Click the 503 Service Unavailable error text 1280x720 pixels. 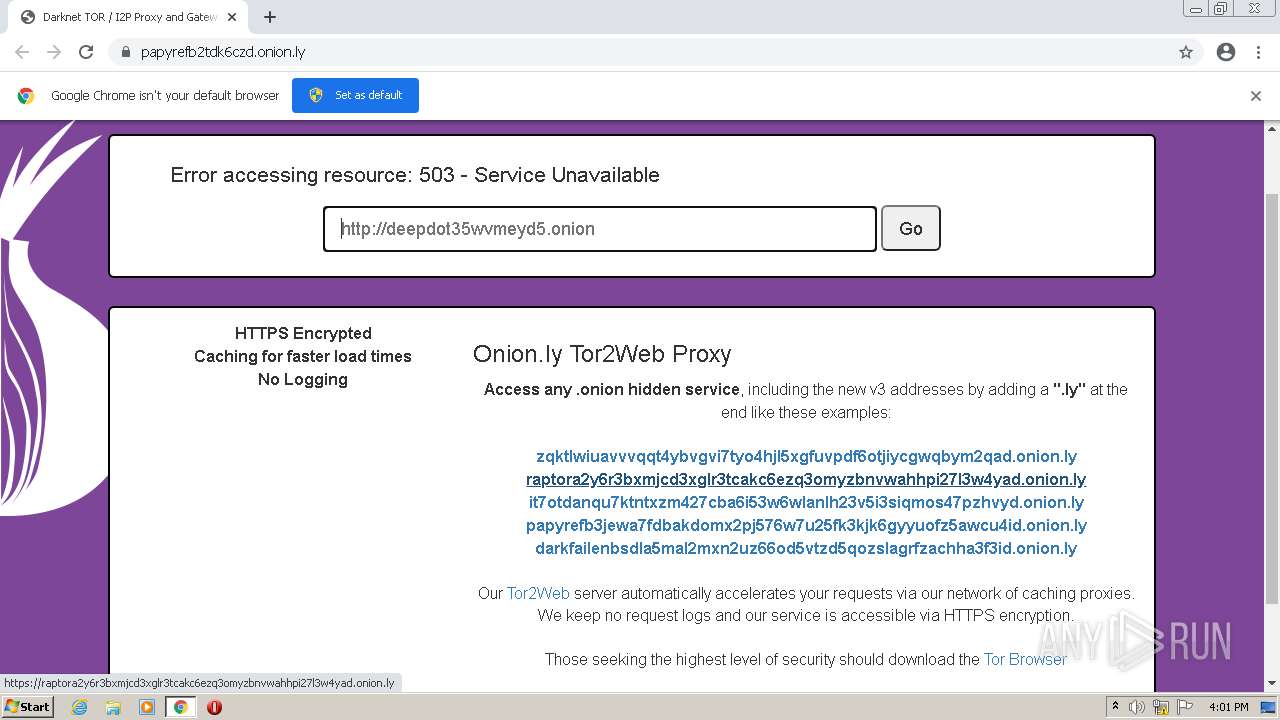click(x=415, y=175)
